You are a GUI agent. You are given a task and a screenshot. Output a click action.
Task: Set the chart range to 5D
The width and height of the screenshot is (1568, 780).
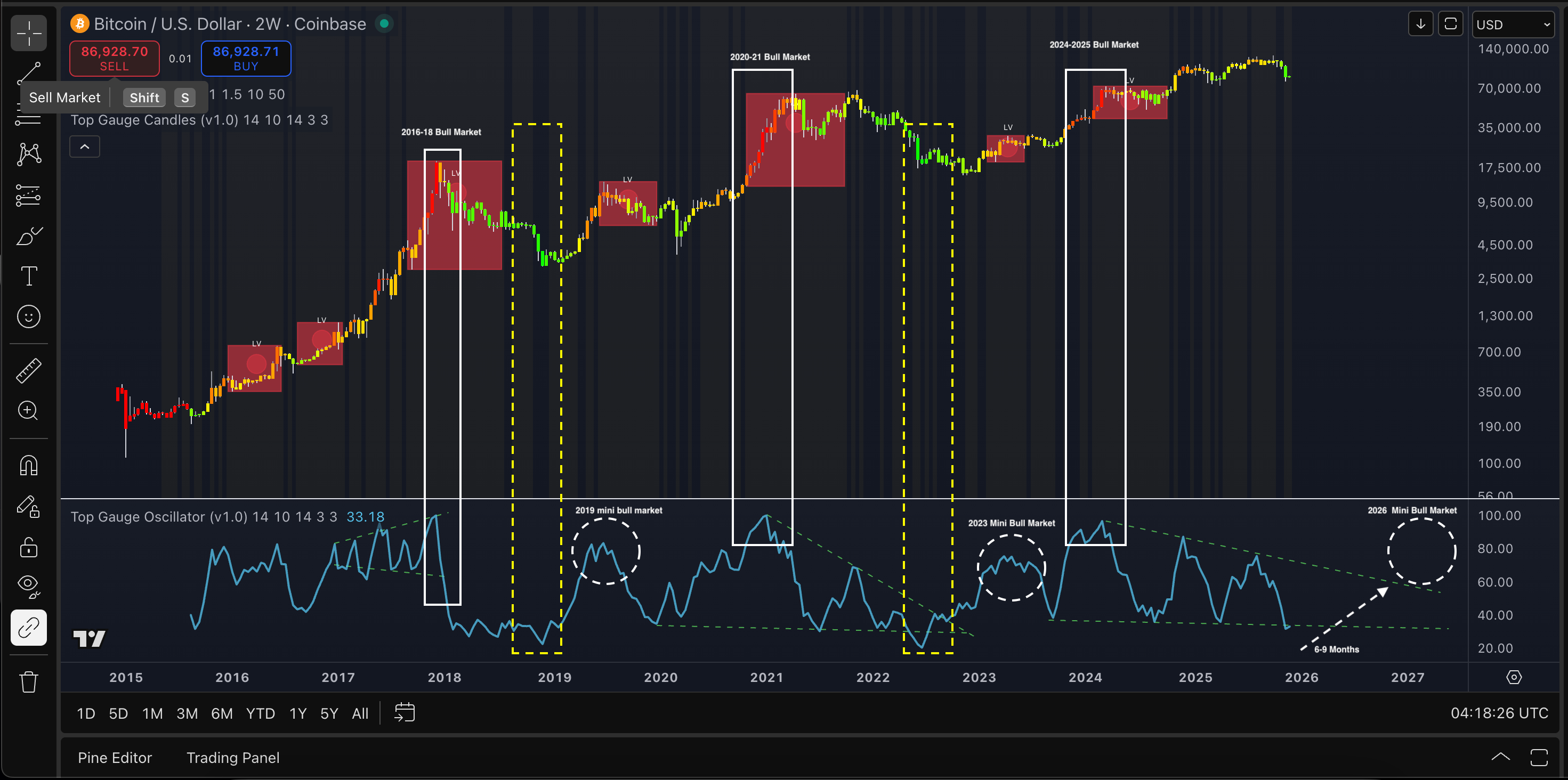coord(118,713)
